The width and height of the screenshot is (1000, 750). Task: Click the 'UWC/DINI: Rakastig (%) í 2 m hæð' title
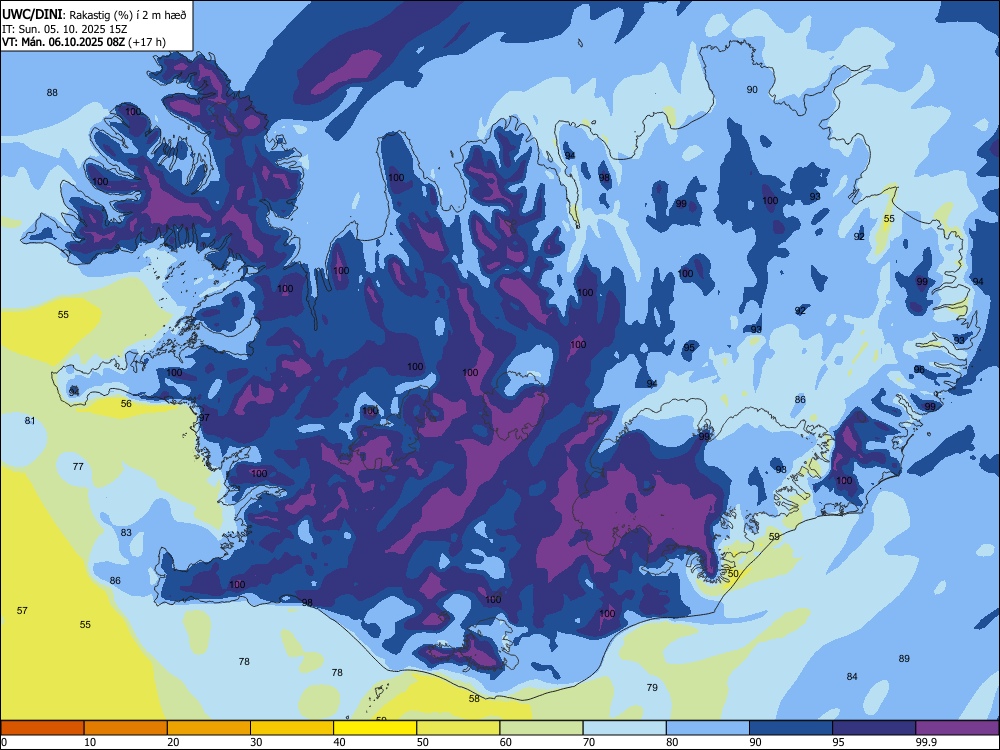point(94,15)
